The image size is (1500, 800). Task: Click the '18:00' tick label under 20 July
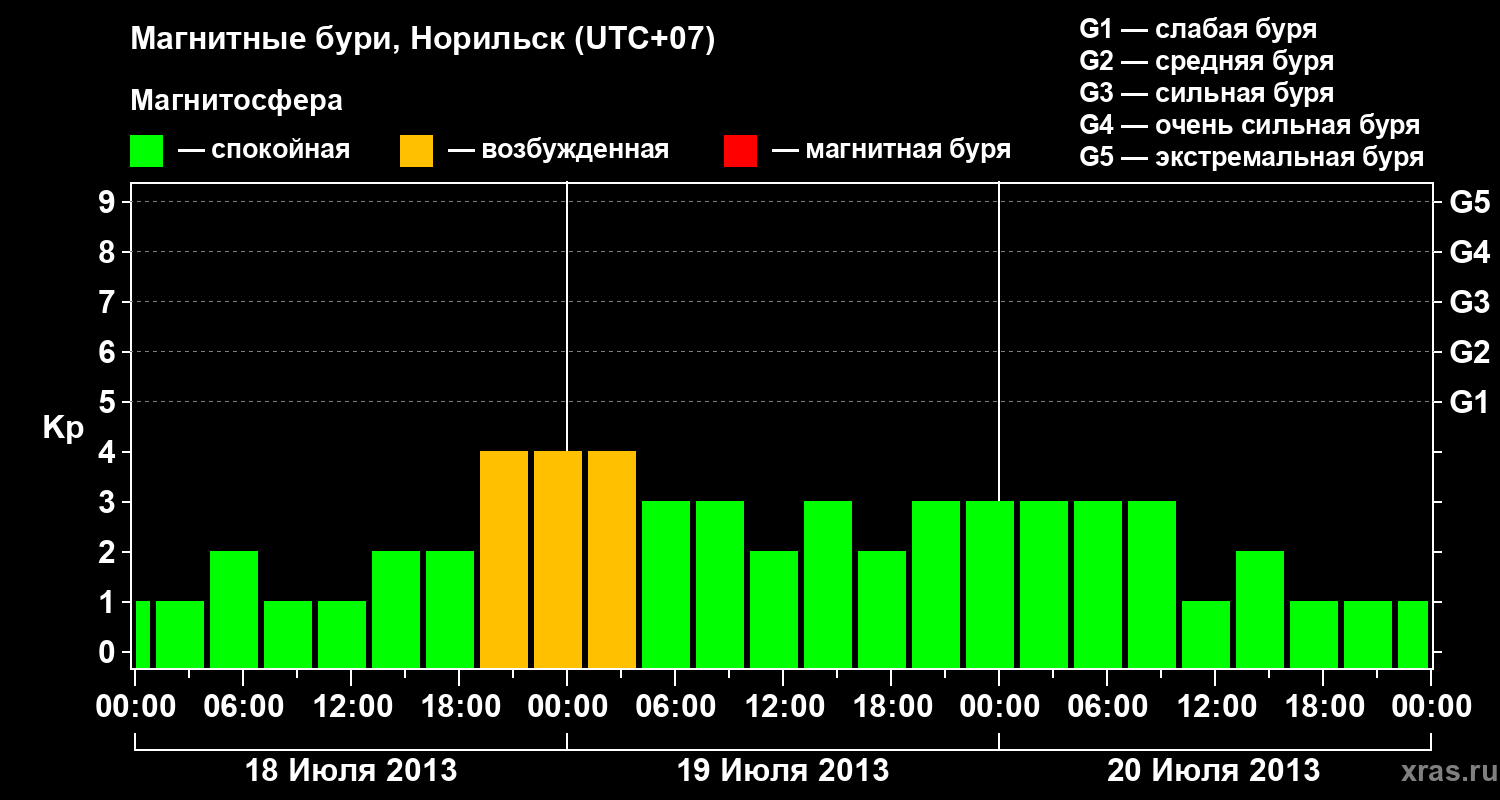pyautogui.click(x=1323, y=707)
